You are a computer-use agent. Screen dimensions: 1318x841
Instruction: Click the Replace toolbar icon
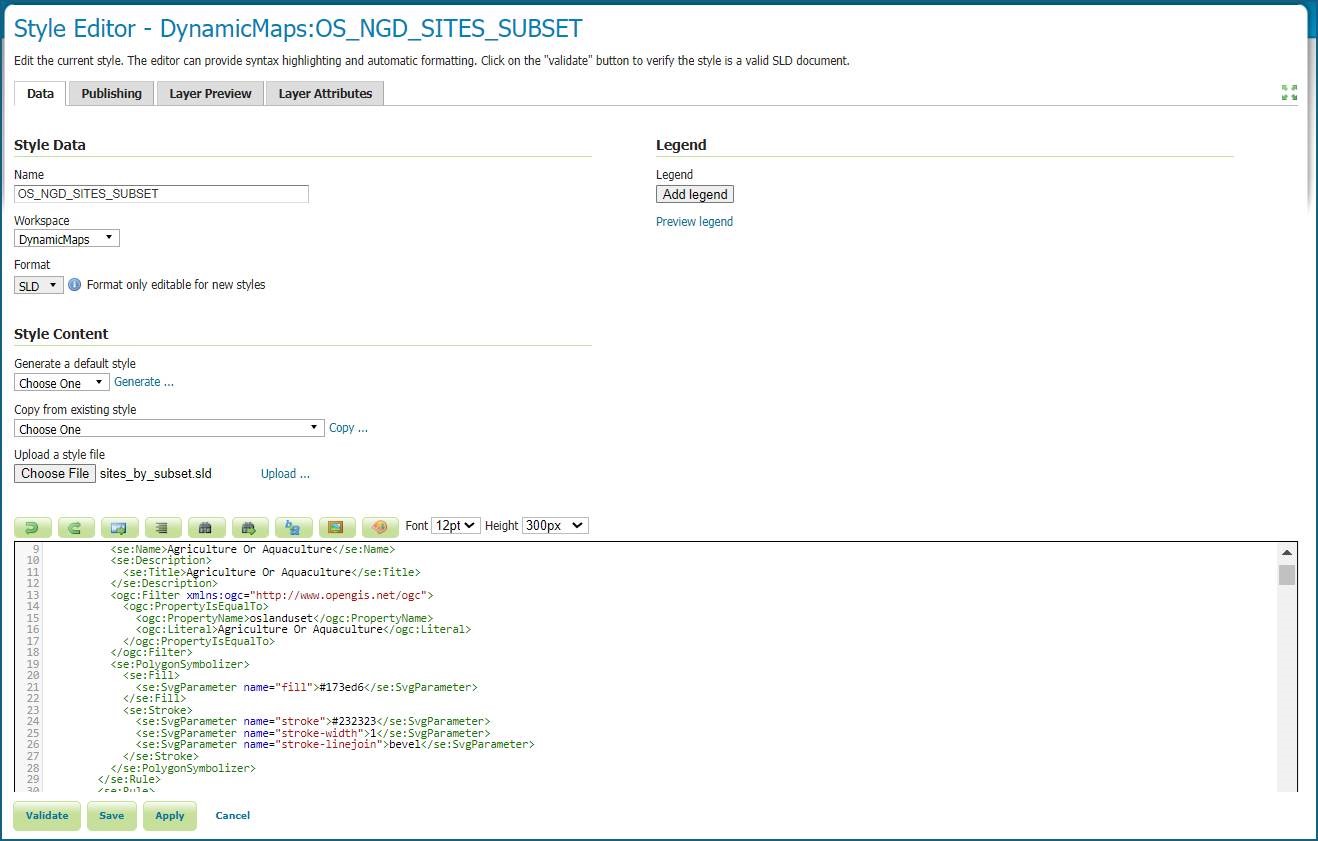(293, 526)
